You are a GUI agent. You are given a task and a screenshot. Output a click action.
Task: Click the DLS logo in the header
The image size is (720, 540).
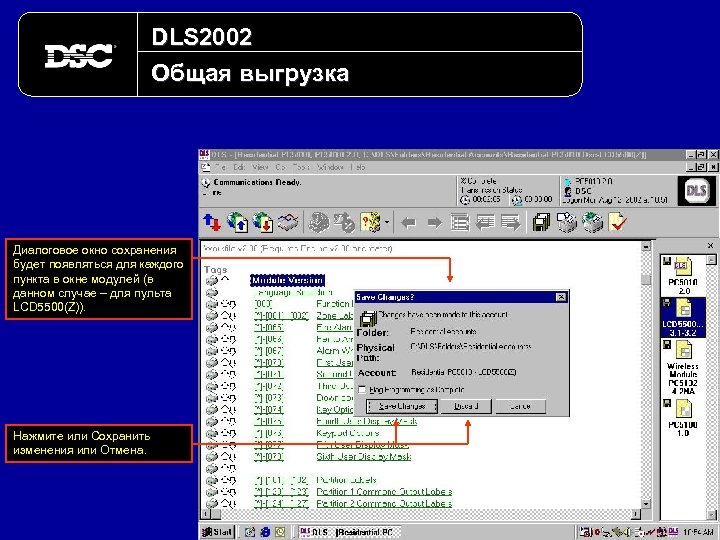tap(696, 190)
